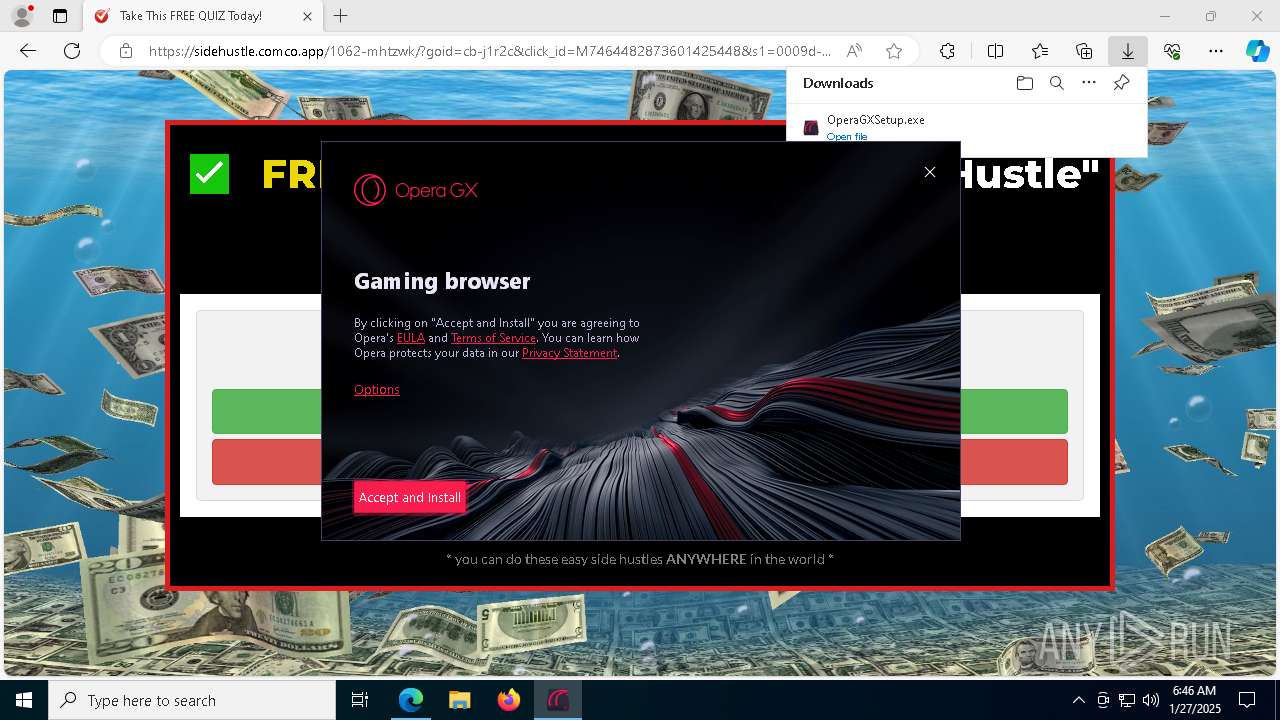
Task: Open the tab actions menu icon
Action: click(x=60, y=16)
